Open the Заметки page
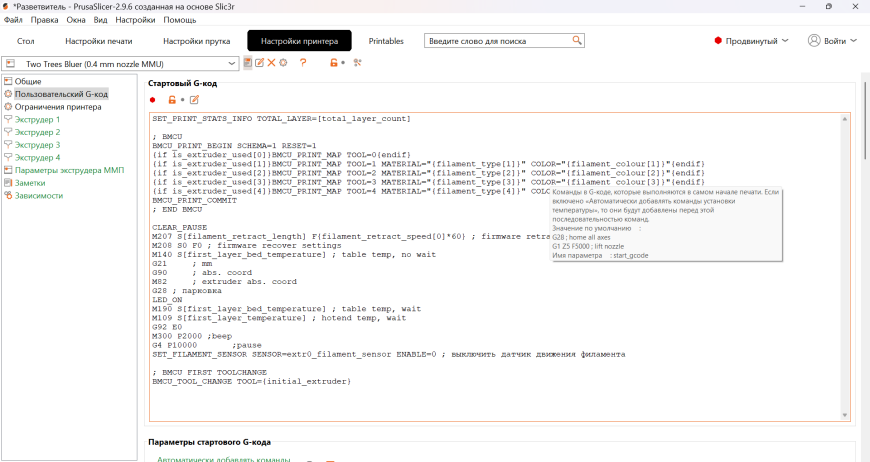This screenshot has width=870, height=462. (x=30, y=183)
